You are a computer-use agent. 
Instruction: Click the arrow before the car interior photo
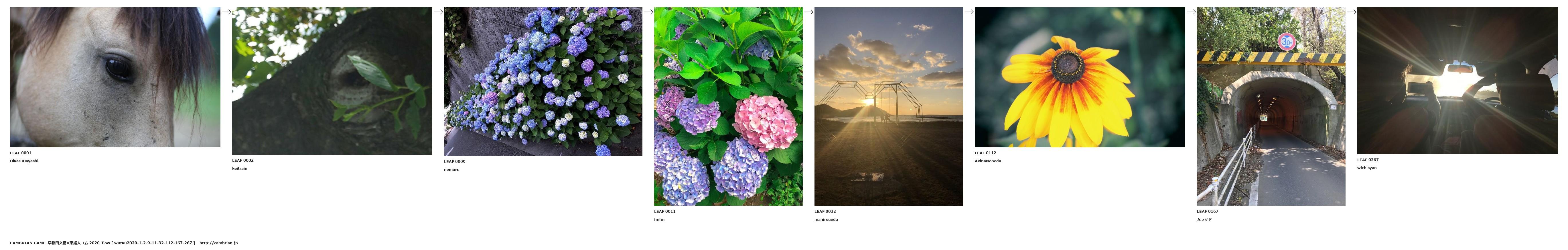1351,11
